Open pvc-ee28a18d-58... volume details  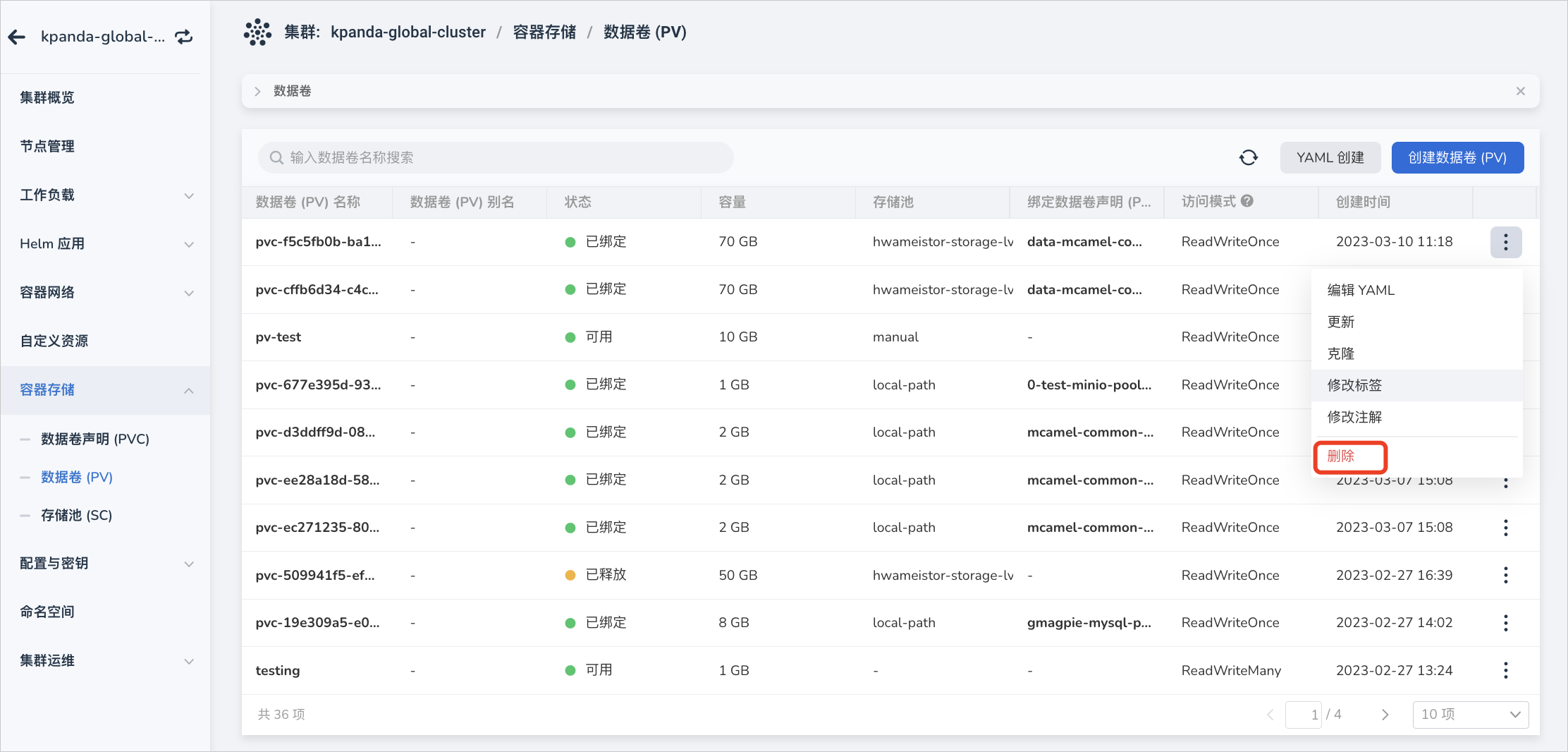click(317, 480)
